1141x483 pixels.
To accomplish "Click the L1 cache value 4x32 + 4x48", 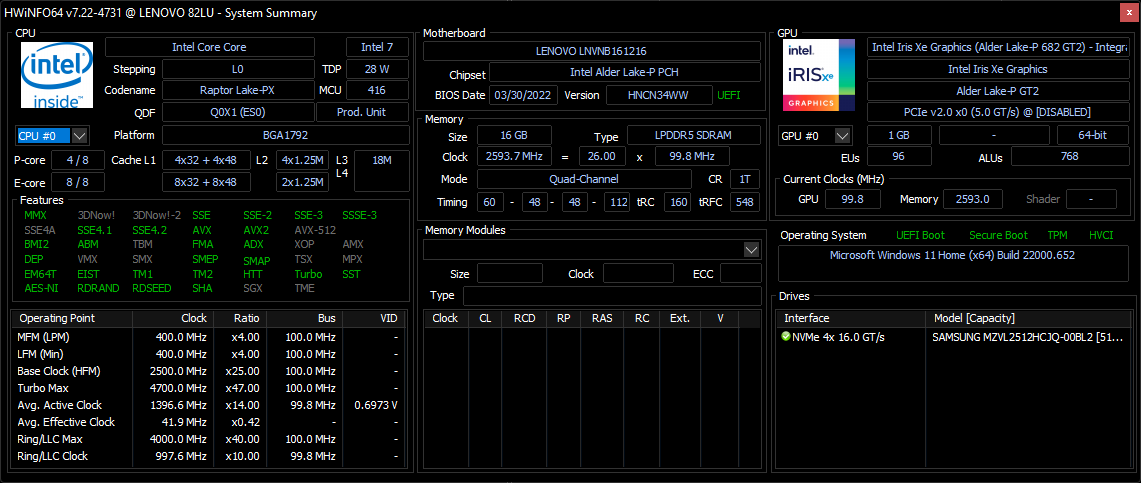I will pos(206,160).
